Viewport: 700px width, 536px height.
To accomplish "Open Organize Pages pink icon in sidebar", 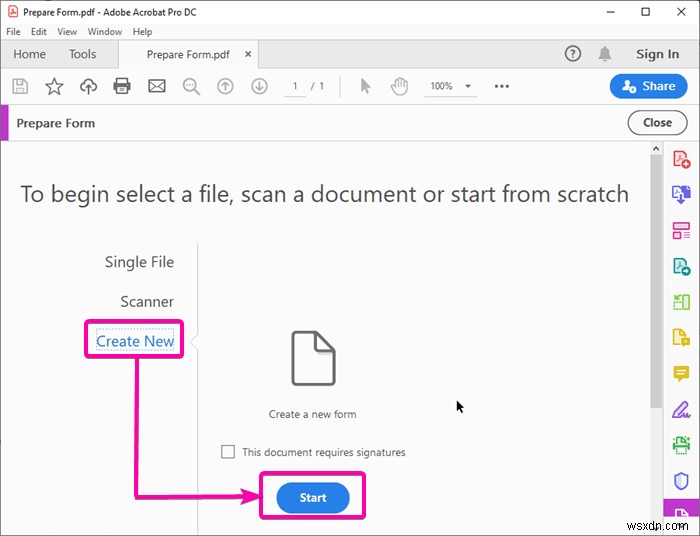I will click(x=681, y=231).
